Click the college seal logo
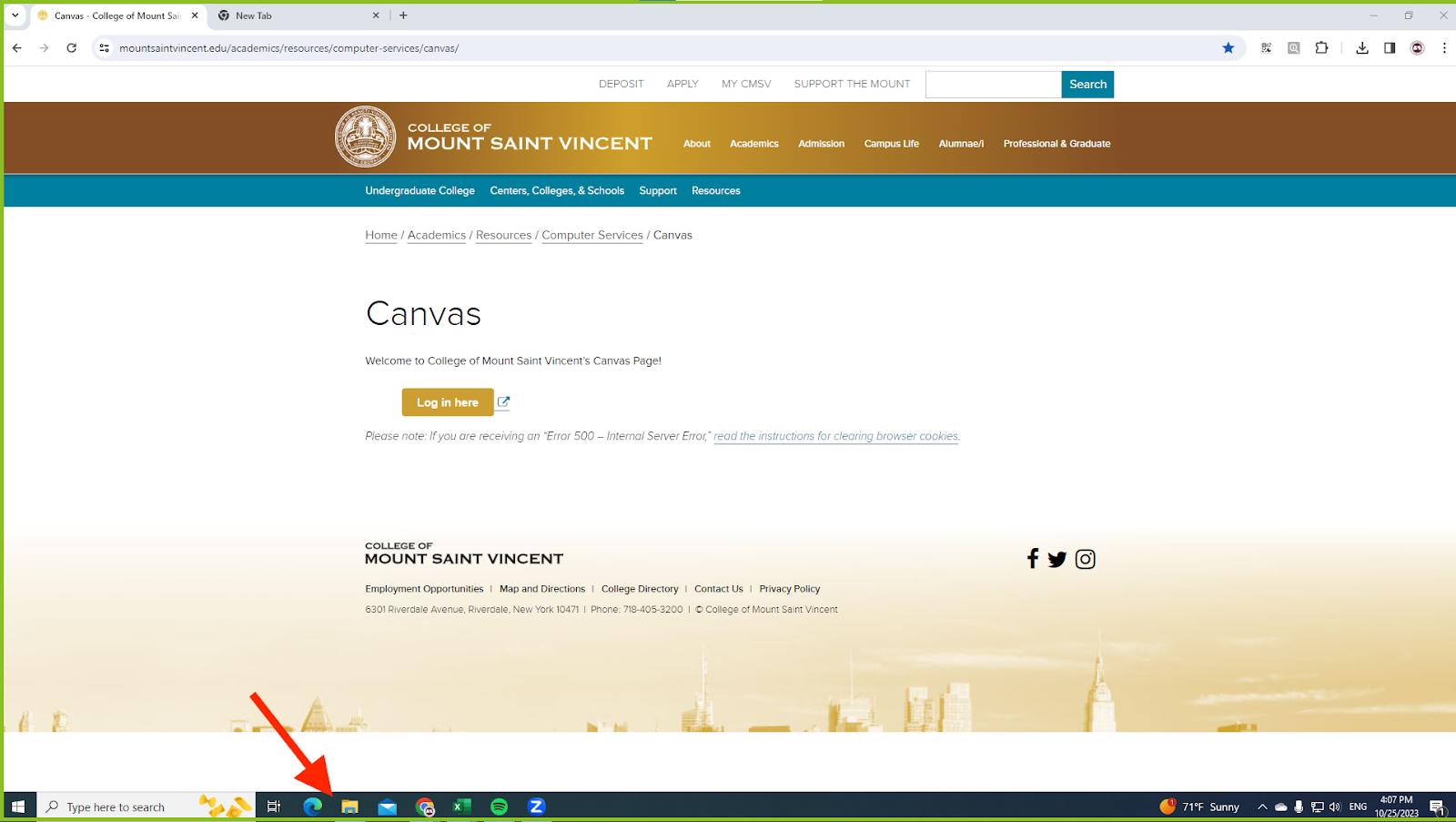Image resolution: width=1456 pixels, height=822 pixels. tap(366, 137)
